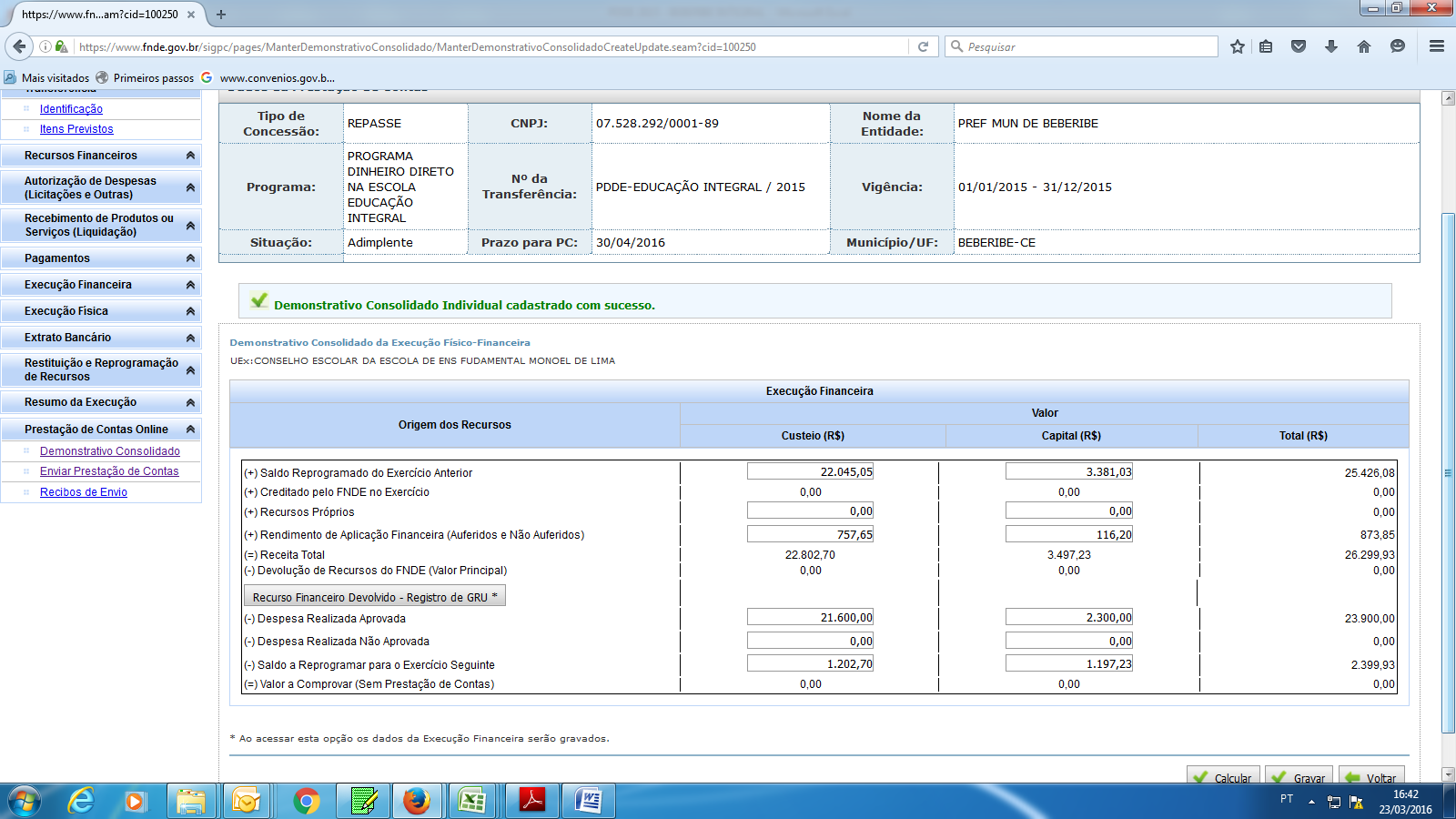Screen dimensions: 1456x819
Task: Open Enviar Prestação de Contas link
Action: 109,471
